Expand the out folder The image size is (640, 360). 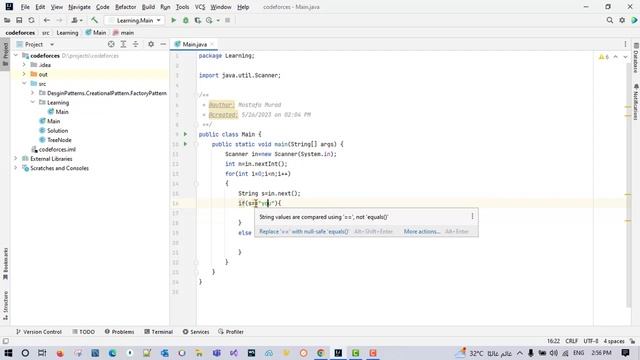click(x=24, y=74)
